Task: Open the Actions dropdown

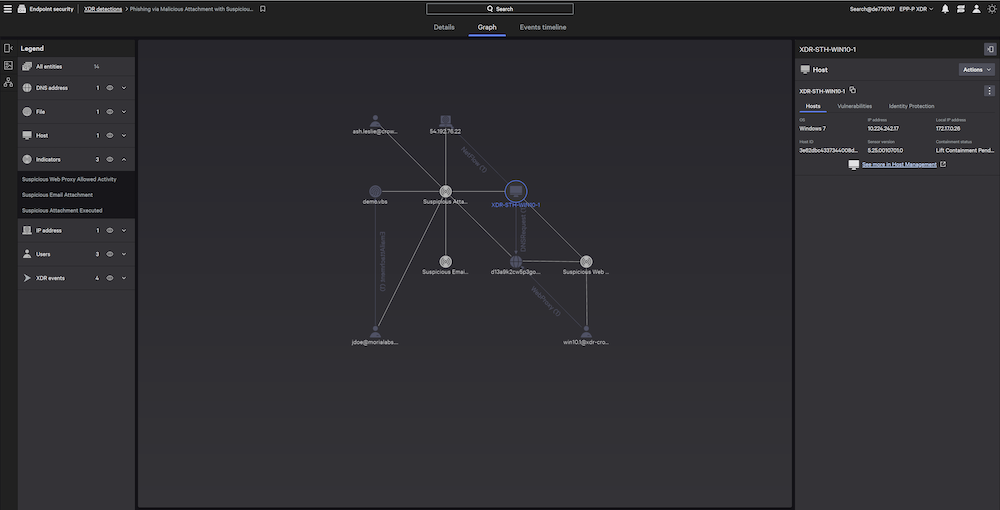Action: tap(976, 69)
